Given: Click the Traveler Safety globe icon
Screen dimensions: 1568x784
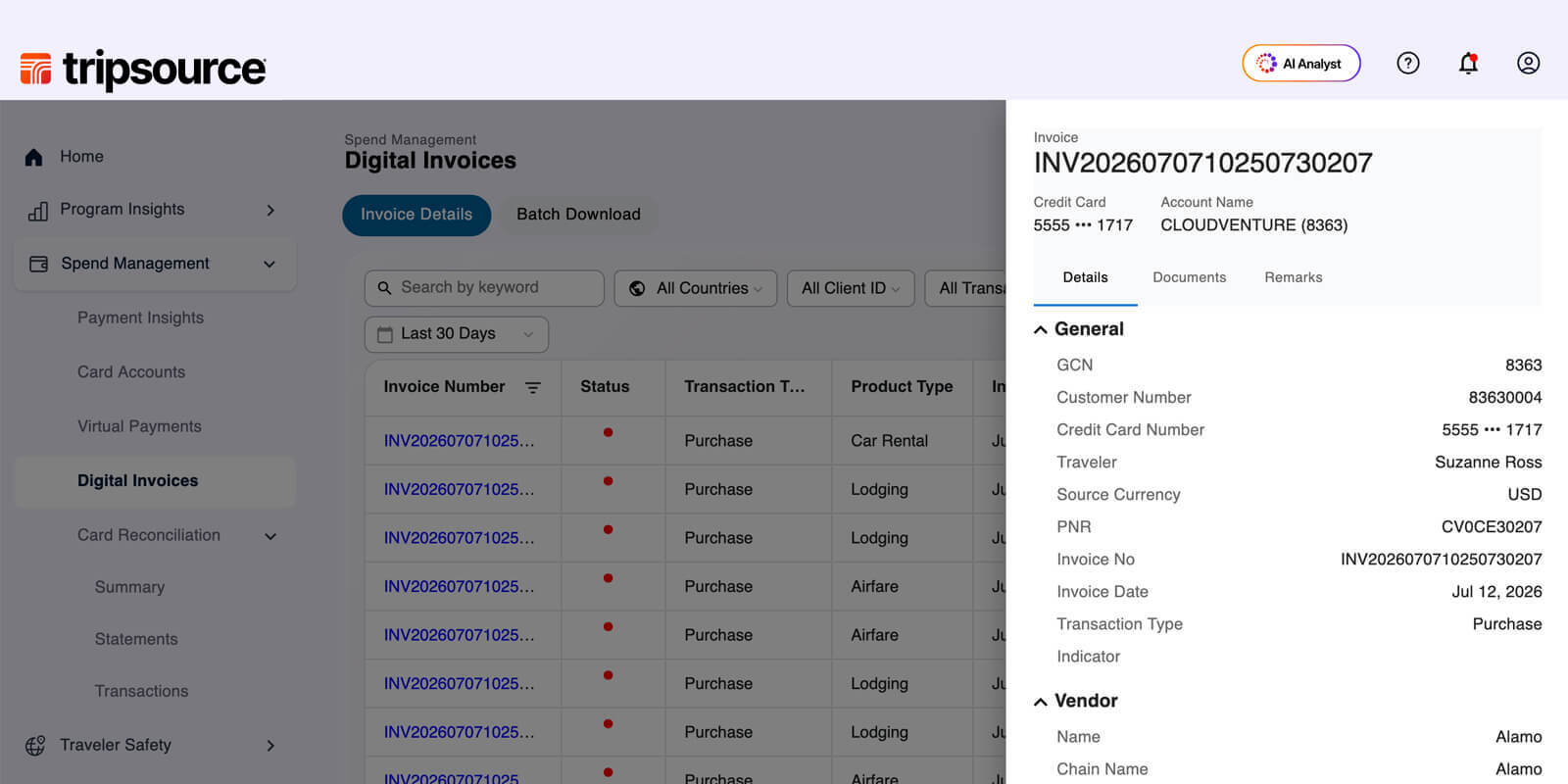Looking at the screenshot, I should (x=35, y=746).
